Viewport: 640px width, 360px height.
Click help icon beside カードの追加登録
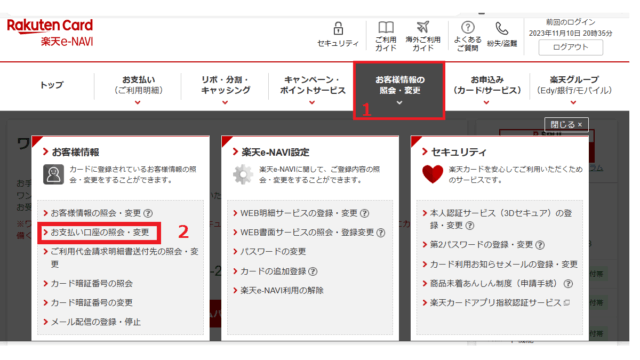coord(313,271)
